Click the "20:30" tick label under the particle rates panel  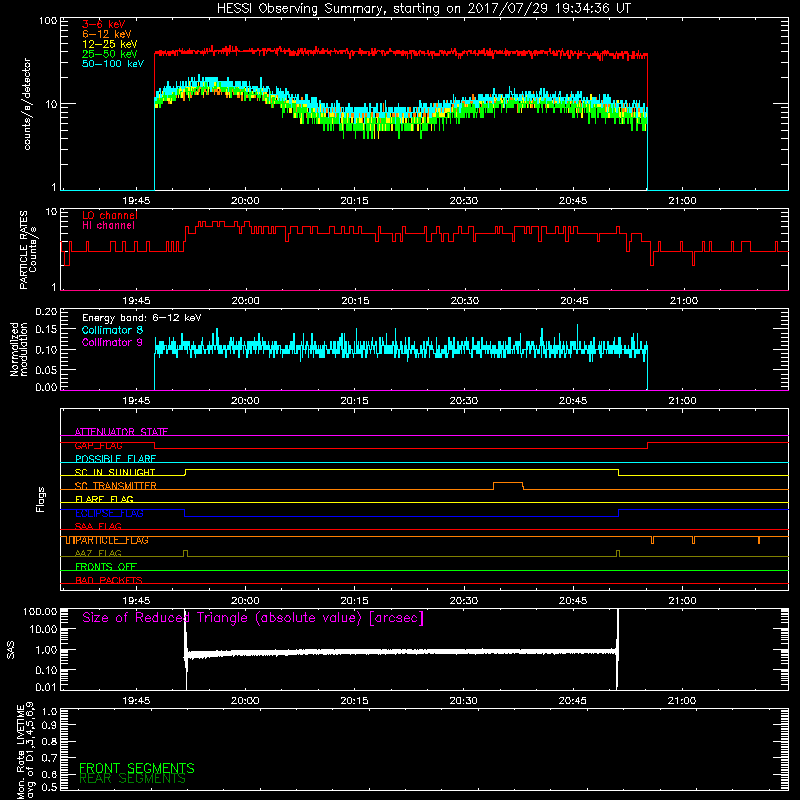[464, 301]
